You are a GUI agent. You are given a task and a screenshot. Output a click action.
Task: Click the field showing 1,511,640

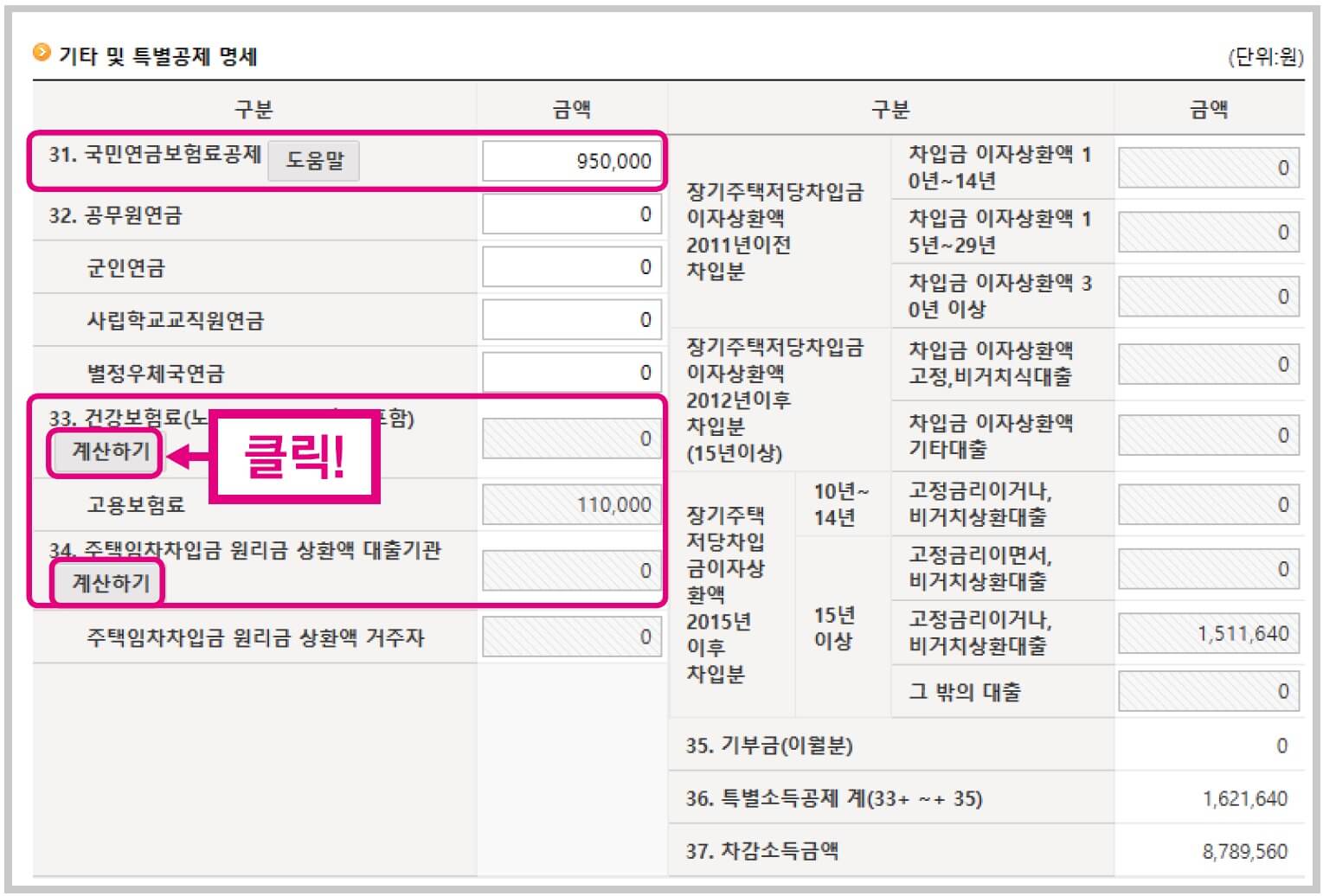1206,633
